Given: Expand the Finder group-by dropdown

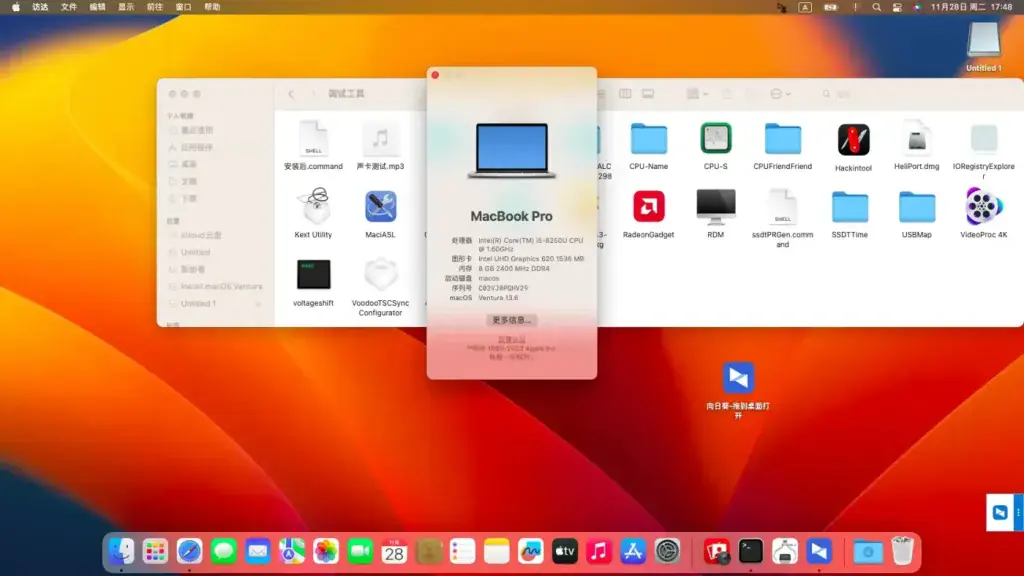Looking at the screenshot, I should (697, 94).
